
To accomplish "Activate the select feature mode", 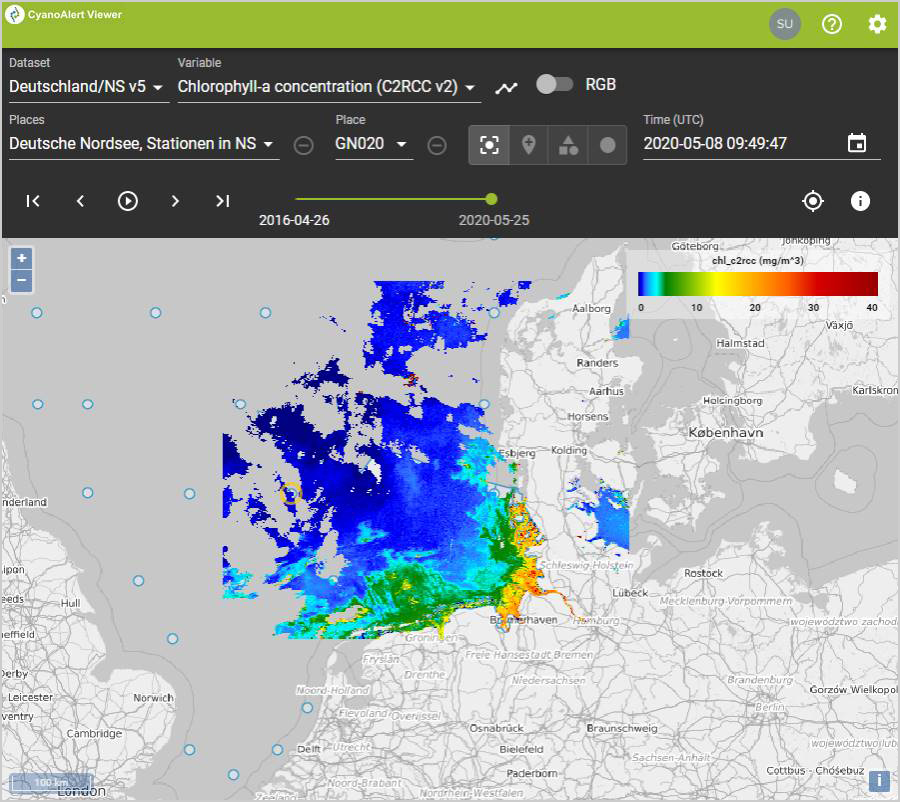I will pos(489,145).
